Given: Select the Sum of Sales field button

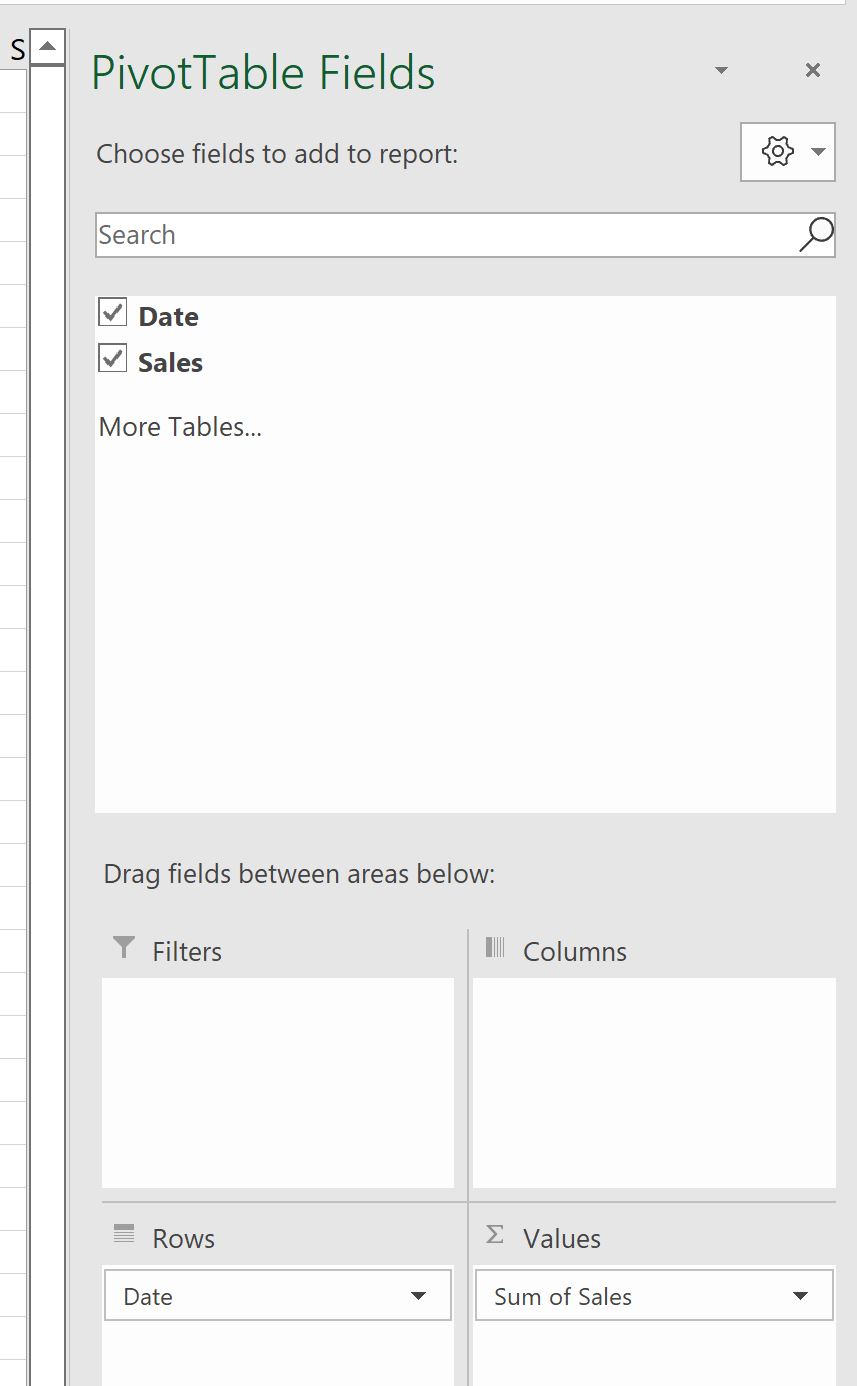Looking at the screenshot, I should (x=654, y=1296).
